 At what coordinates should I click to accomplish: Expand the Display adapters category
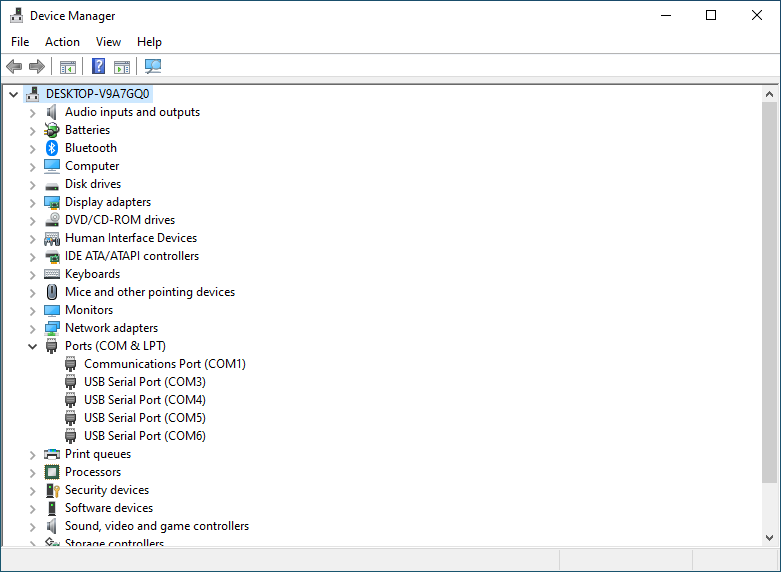point(32,202)
